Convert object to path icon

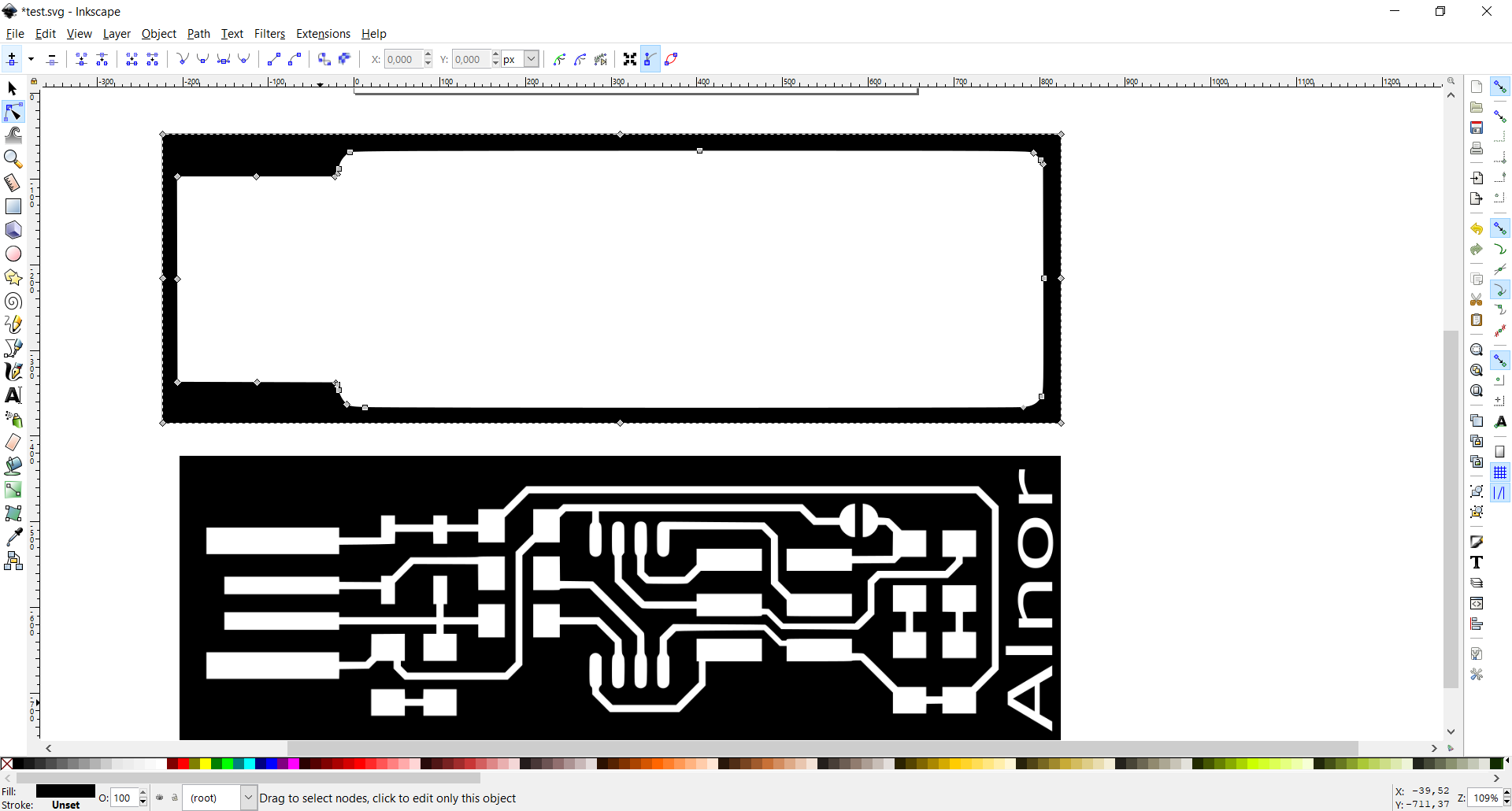[324, 59]
